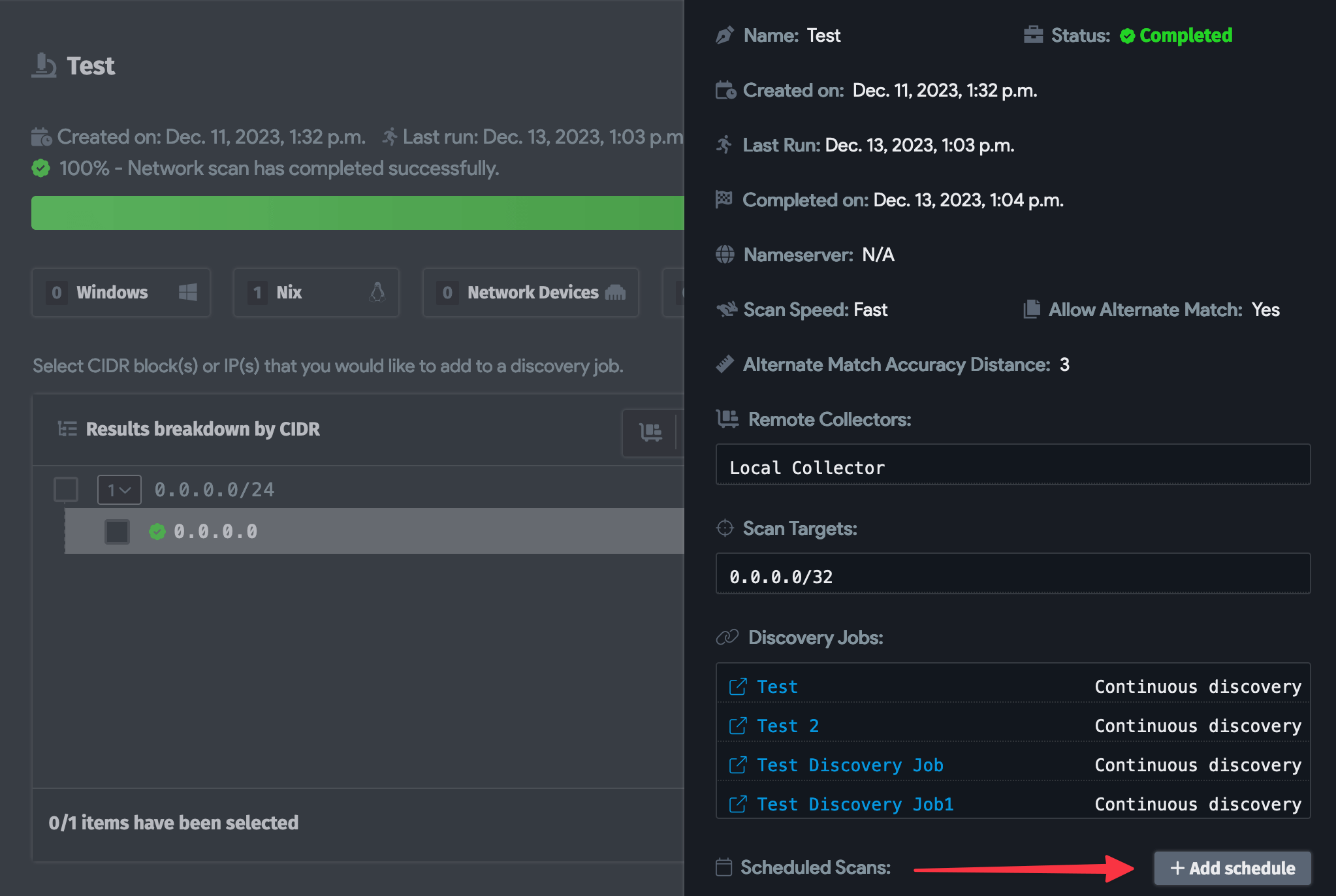Click the external link icon beside Test Discovery Job1

(x=738, y=804)
